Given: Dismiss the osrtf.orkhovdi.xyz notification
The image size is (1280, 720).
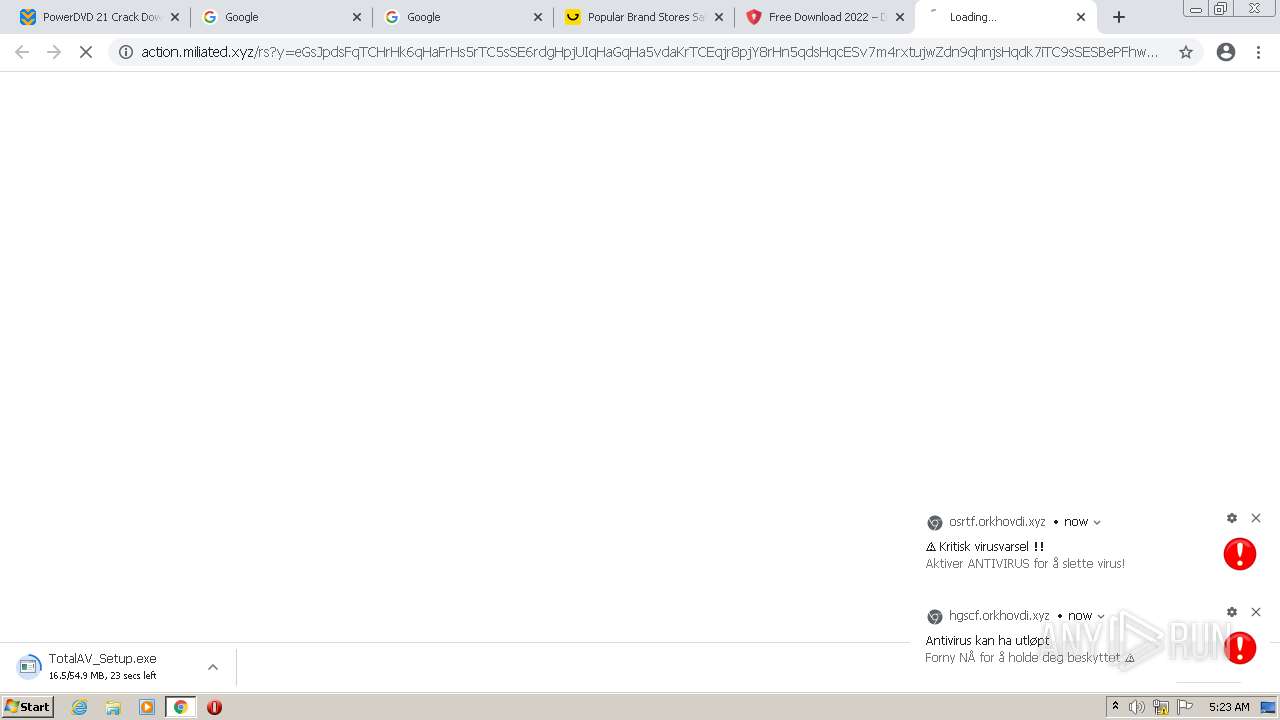Looking at the screenshot, I should coord(1256,518).
